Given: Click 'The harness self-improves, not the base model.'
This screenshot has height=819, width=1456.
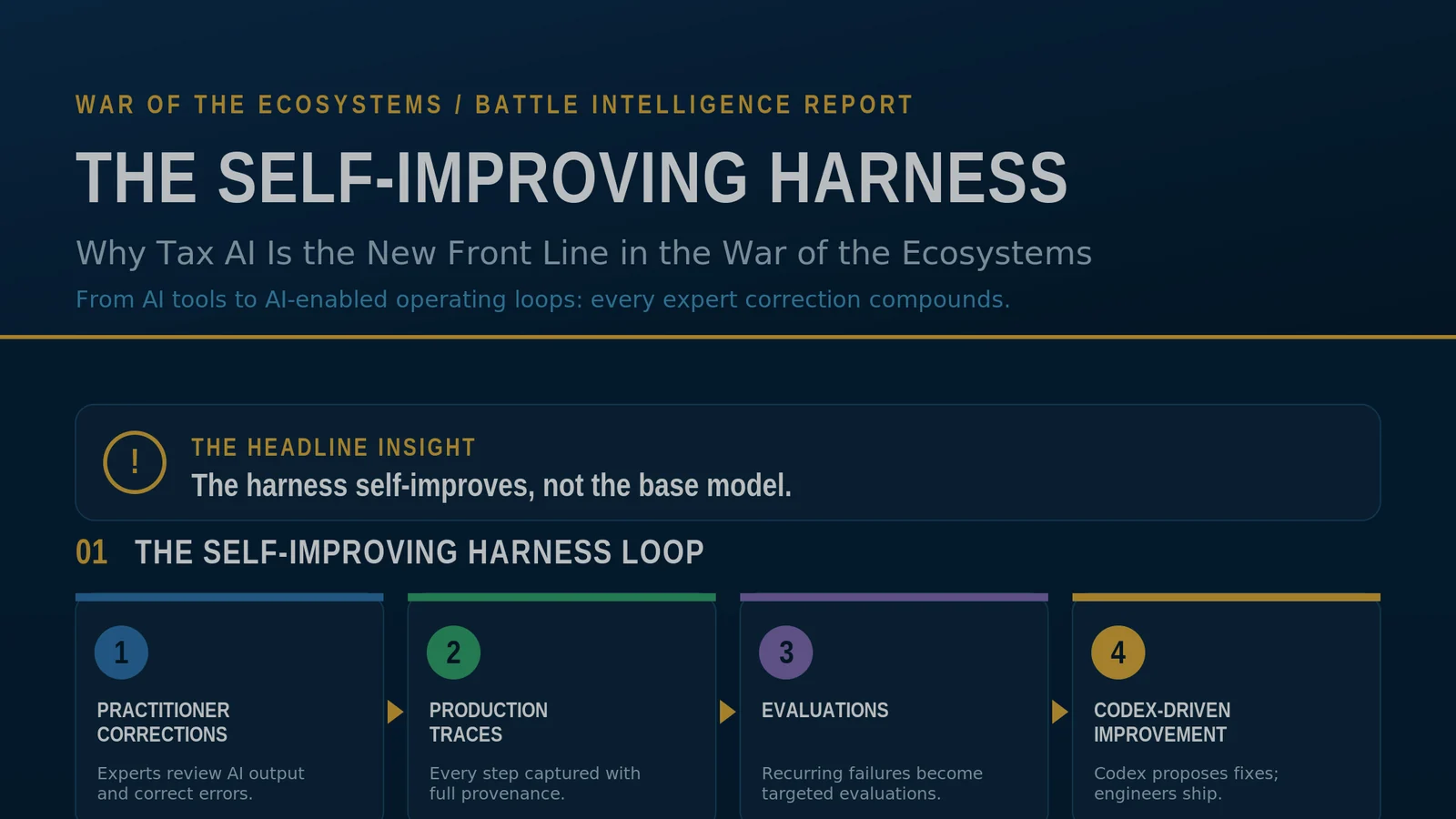Looking at the screenshot, I should (x=491, y=486).
